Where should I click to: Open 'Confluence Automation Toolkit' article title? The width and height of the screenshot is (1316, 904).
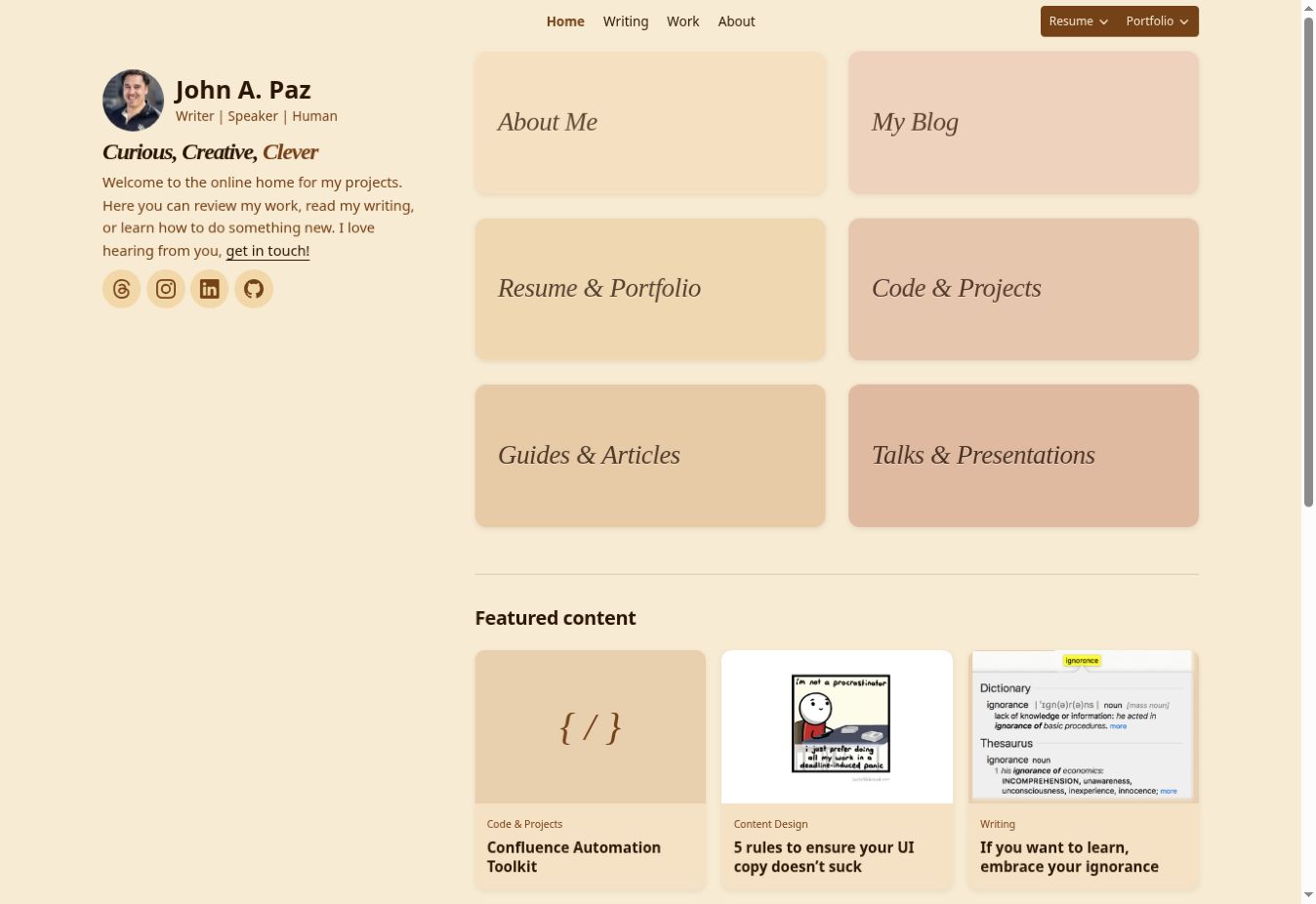pyautogui.click(x=574, y=857)
